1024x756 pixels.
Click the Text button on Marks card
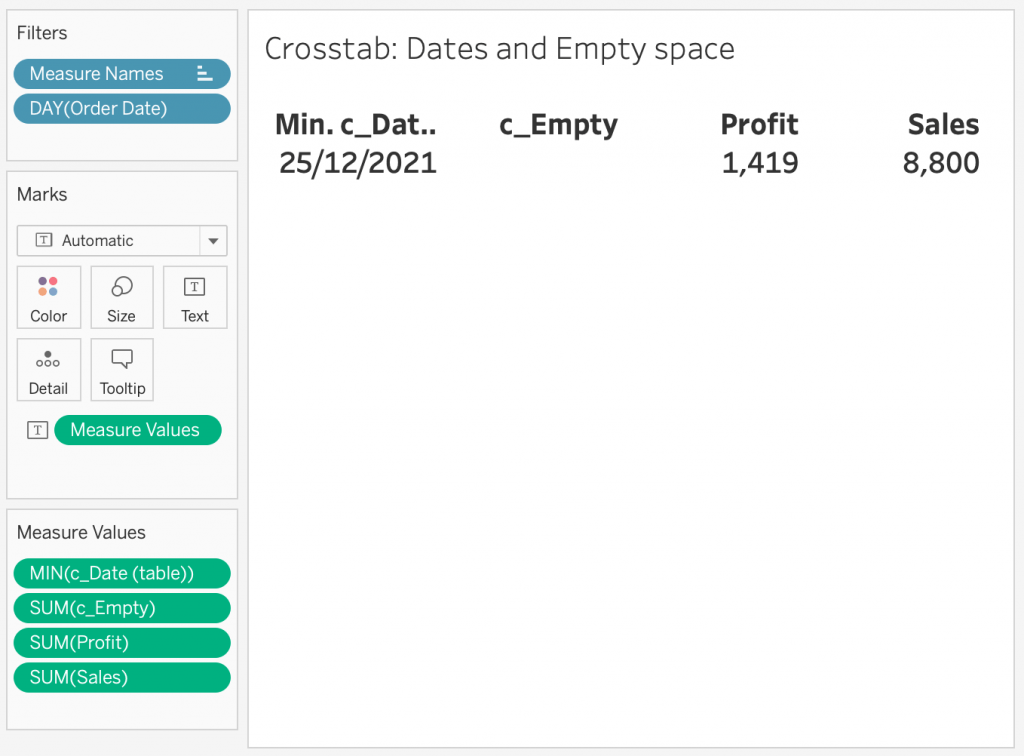click(194, 297)
